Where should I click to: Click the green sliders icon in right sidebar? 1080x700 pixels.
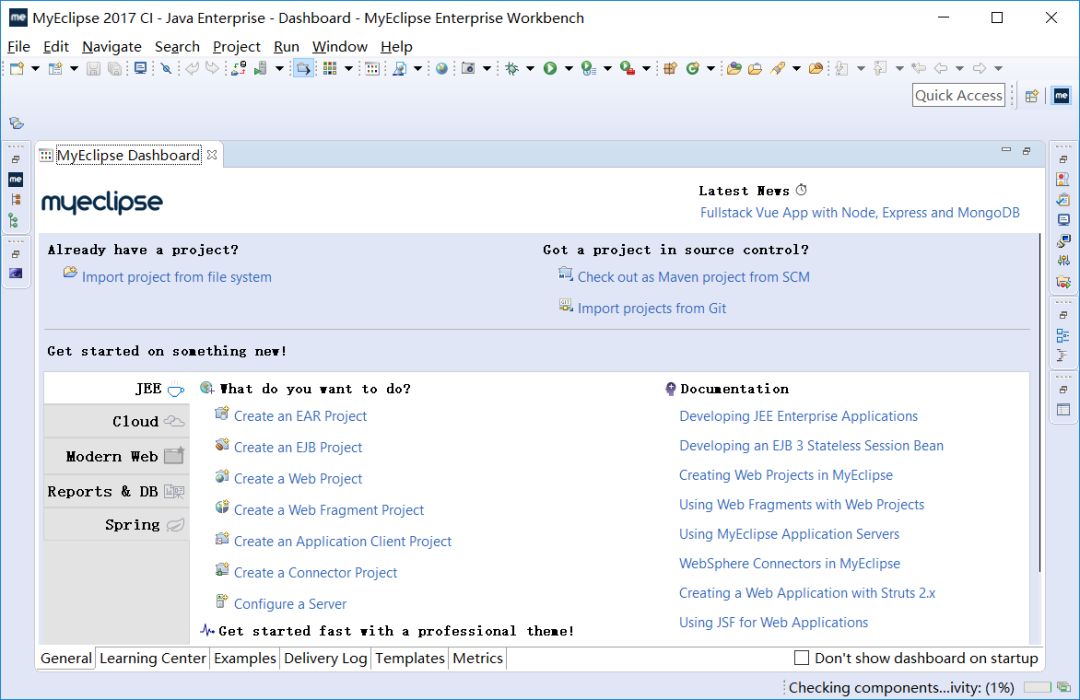[x=1063, y=261]
